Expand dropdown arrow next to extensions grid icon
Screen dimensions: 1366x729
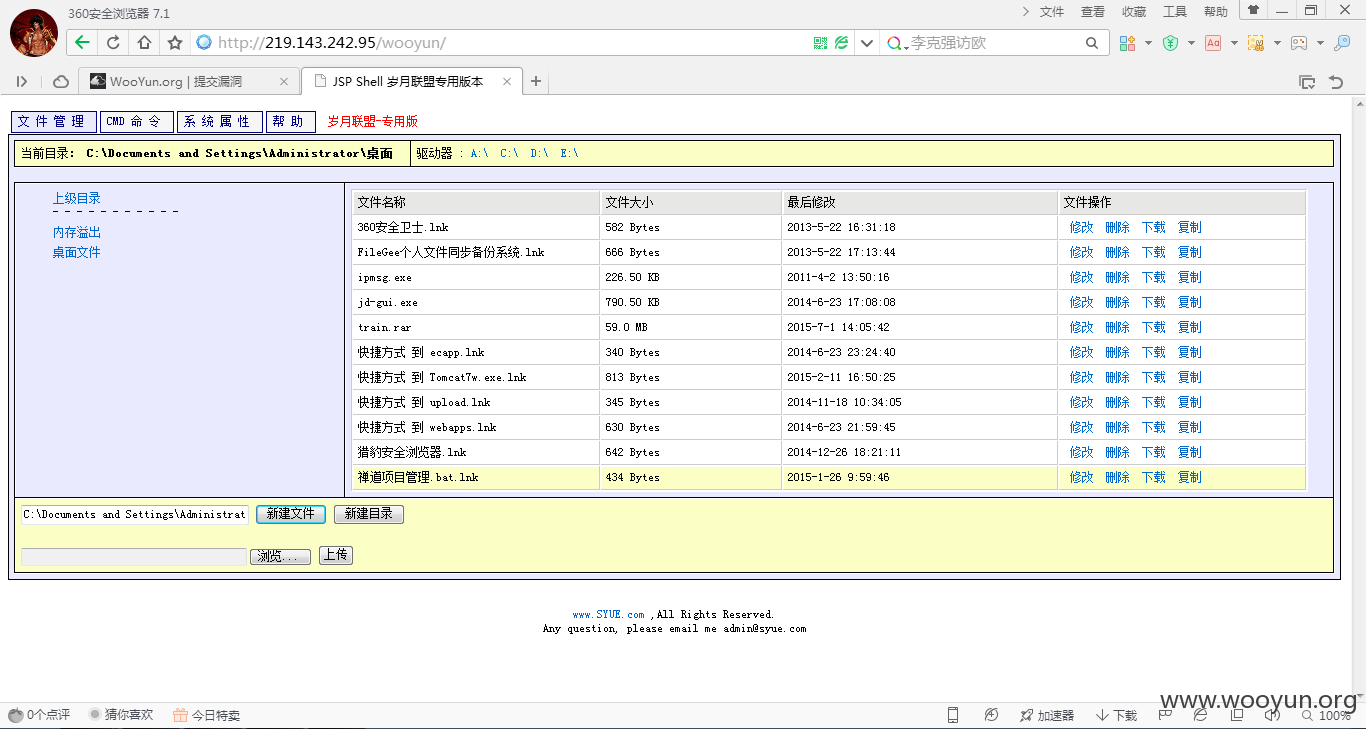pyautogui.click(x=1148, y=43)
